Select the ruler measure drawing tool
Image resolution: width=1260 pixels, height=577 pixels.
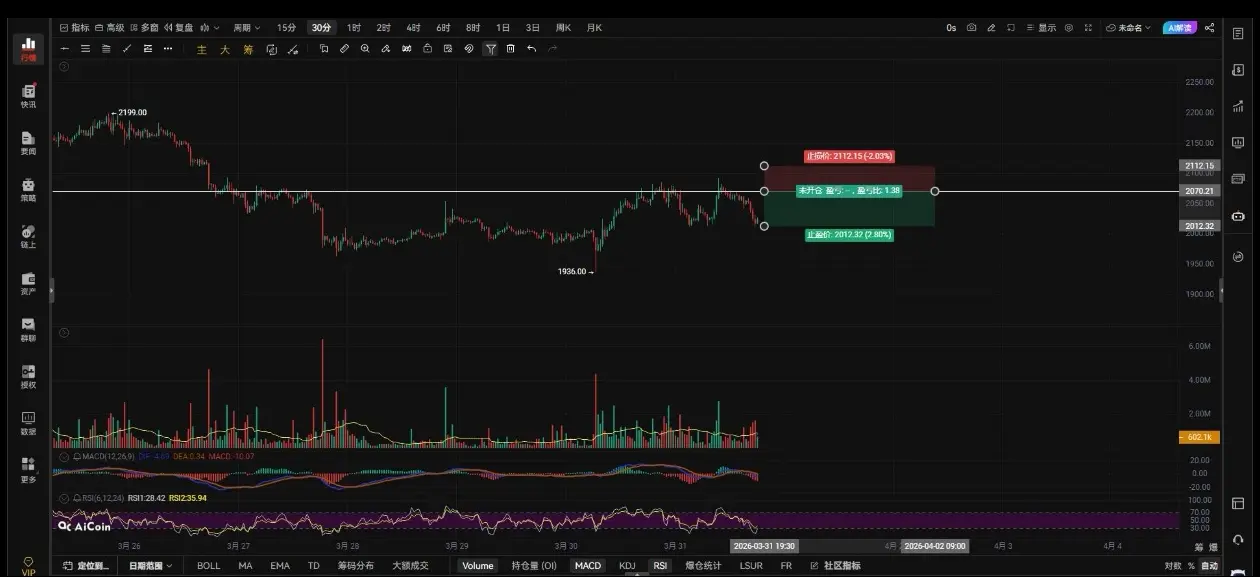pyautogui.click(x=344, y=48)
